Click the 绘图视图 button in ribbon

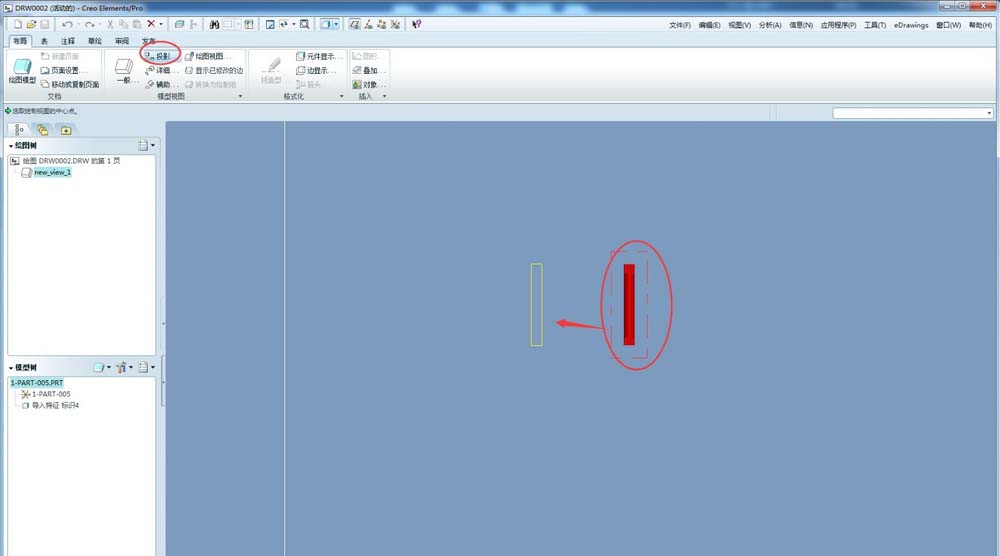click(208, 56)
